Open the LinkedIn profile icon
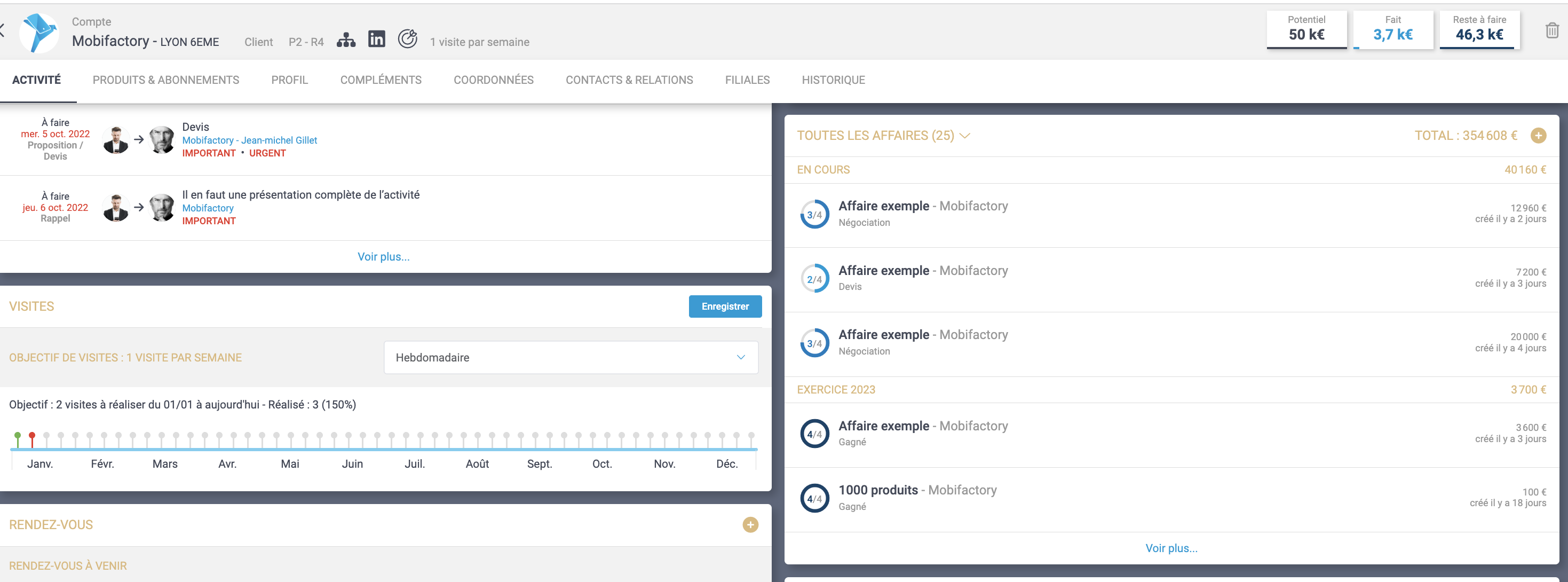This screenshot has width=1568, height=582. [377, 39]
